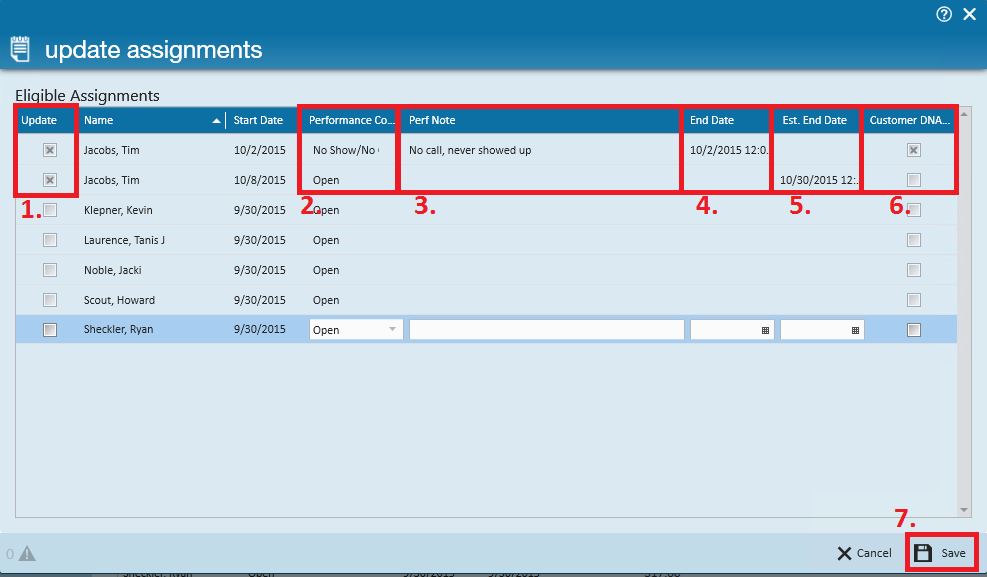Click the warning triangle status icon
987x577 pixels.
click(27, 554)
